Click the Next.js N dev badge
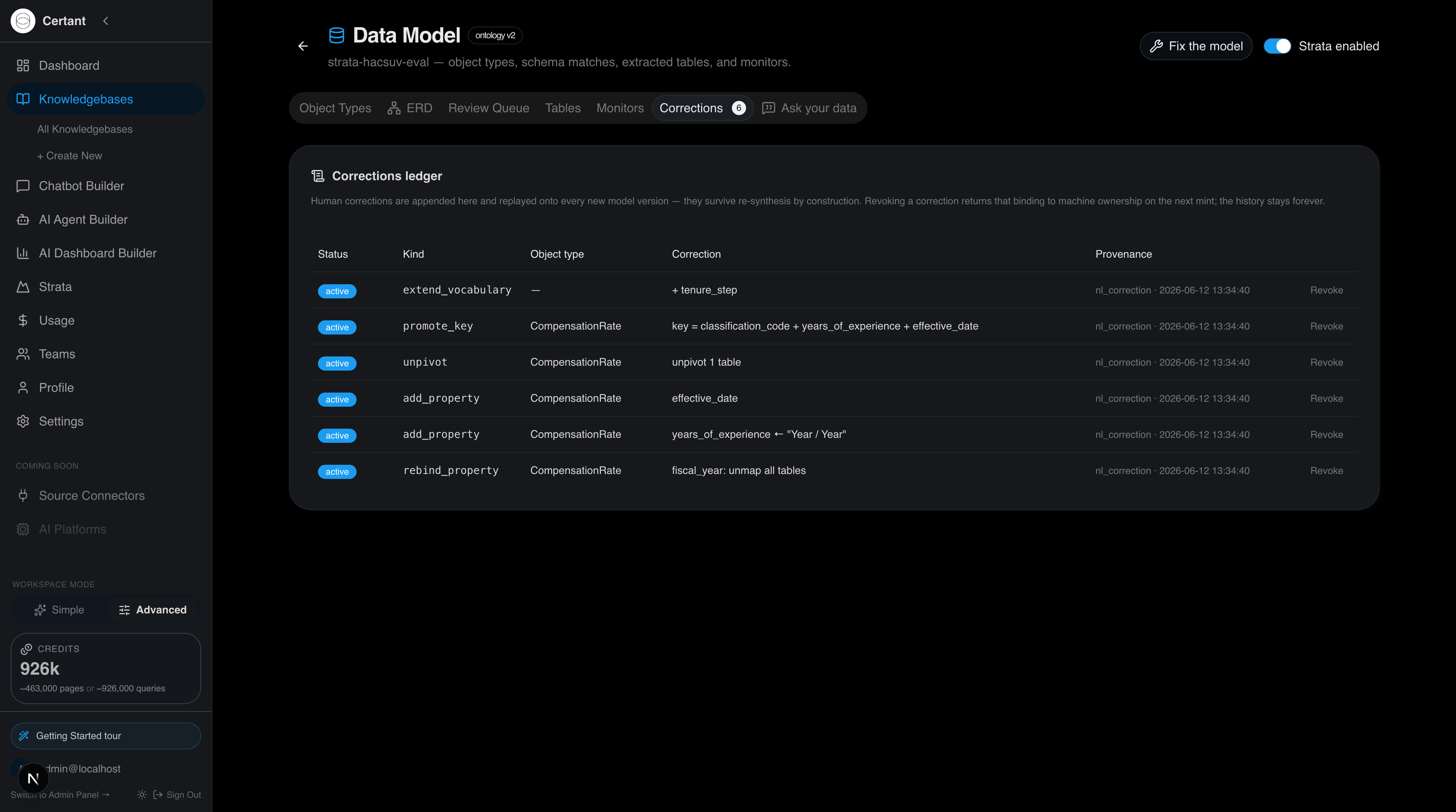 tap(33, 779)
